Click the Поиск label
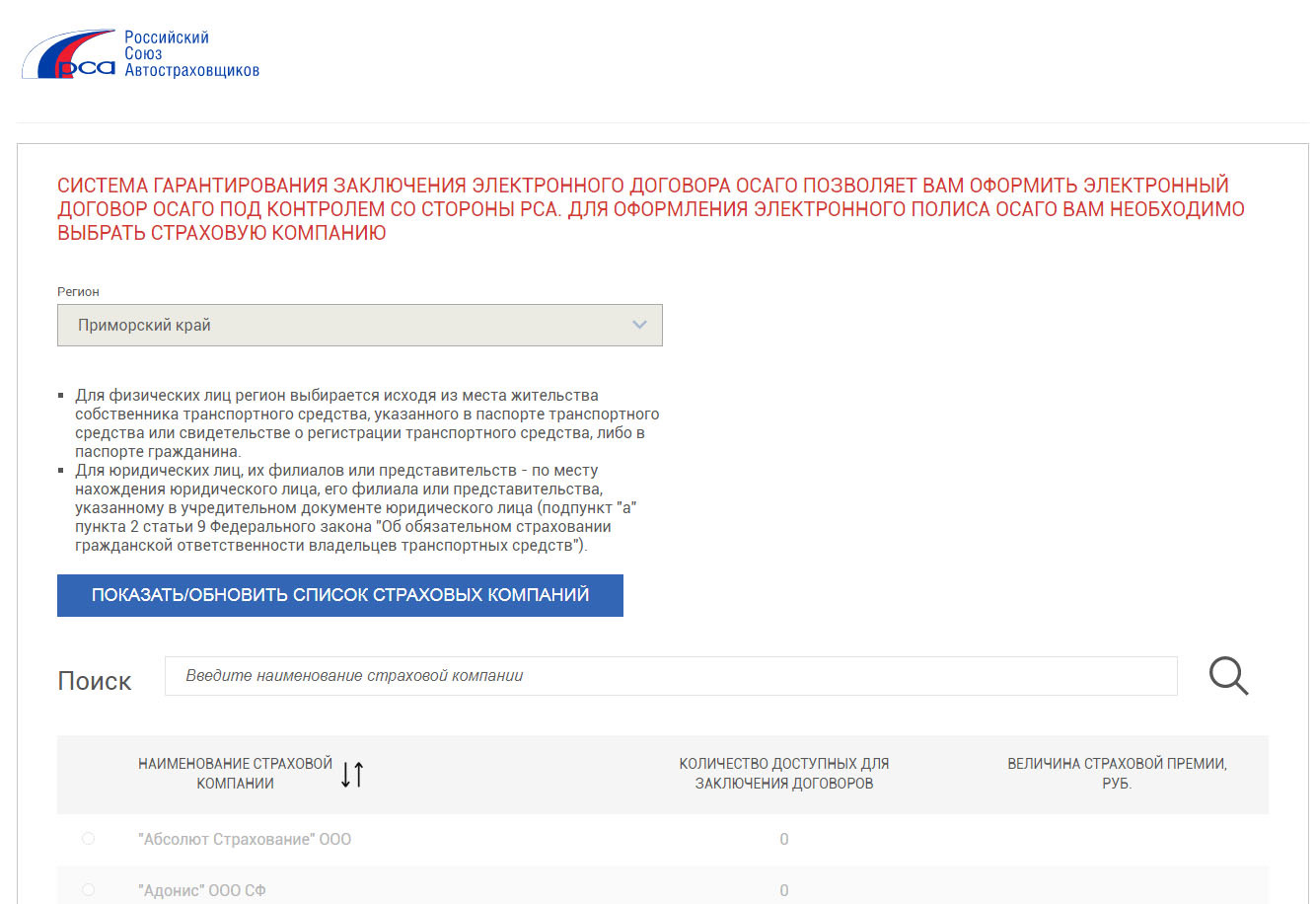This screenshot has height=904, width=1316. click(x=95, y=681)
